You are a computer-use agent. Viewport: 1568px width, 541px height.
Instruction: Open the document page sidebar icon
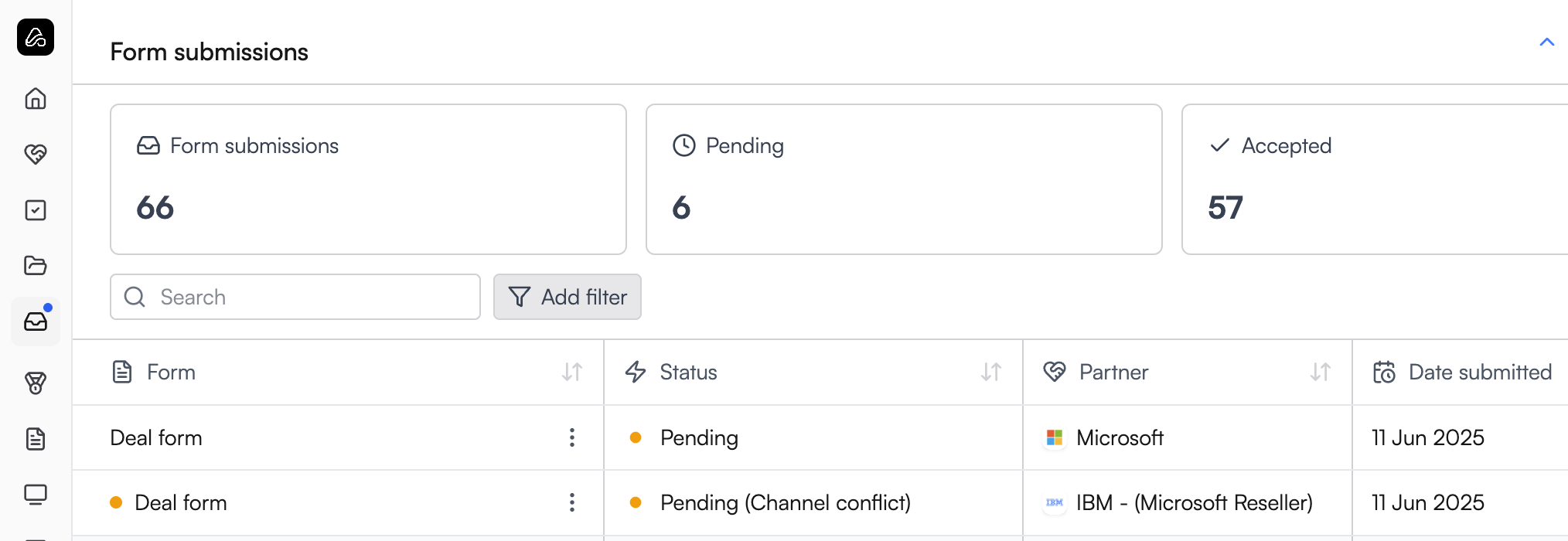point(36,439)
